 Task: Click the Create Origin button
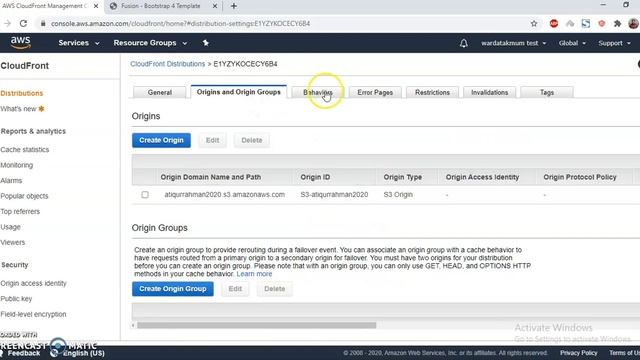[x=161, y=140]
